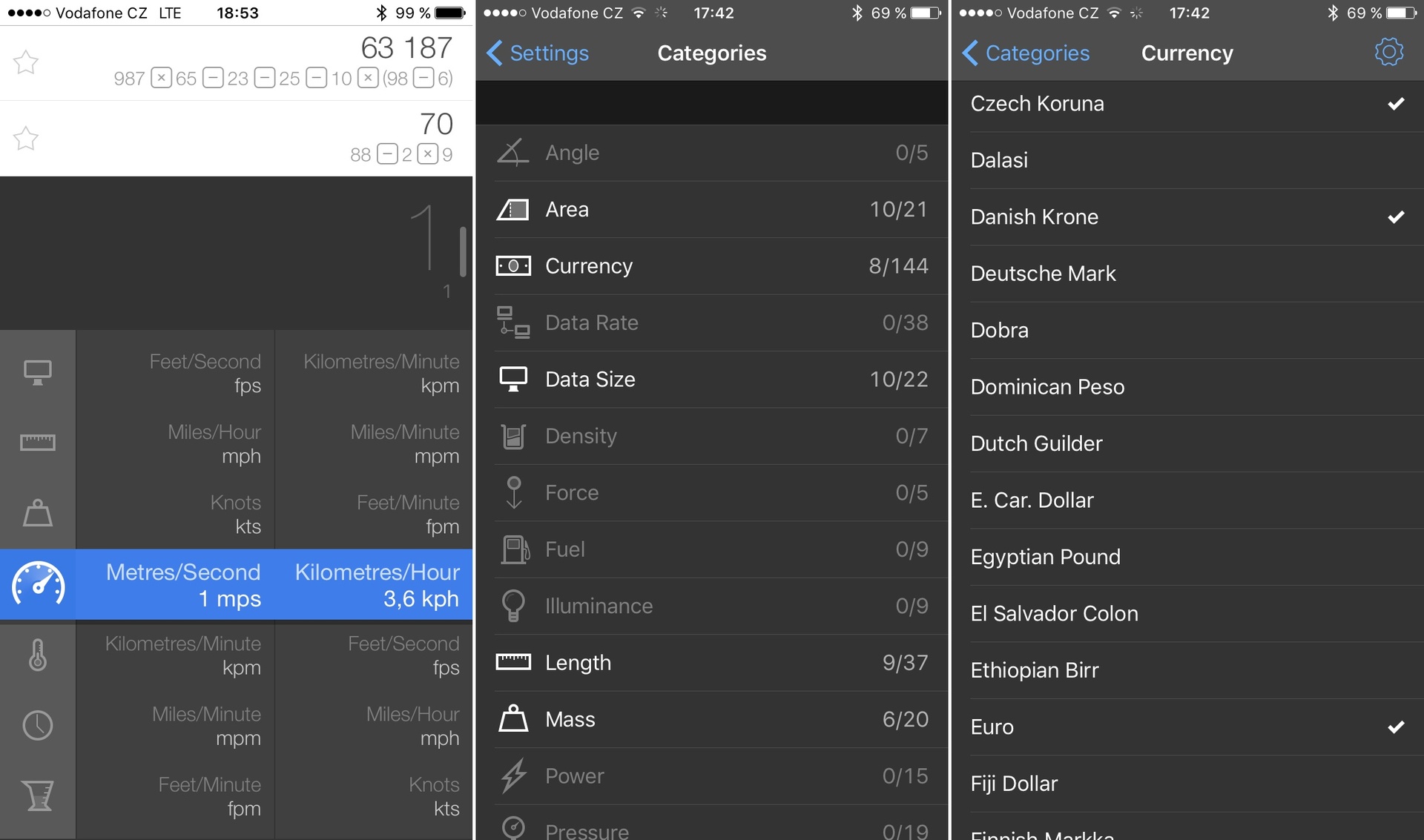The image size is (1424, 840).
Task: Go back to Settings
Action: click(x=538, y=53)
